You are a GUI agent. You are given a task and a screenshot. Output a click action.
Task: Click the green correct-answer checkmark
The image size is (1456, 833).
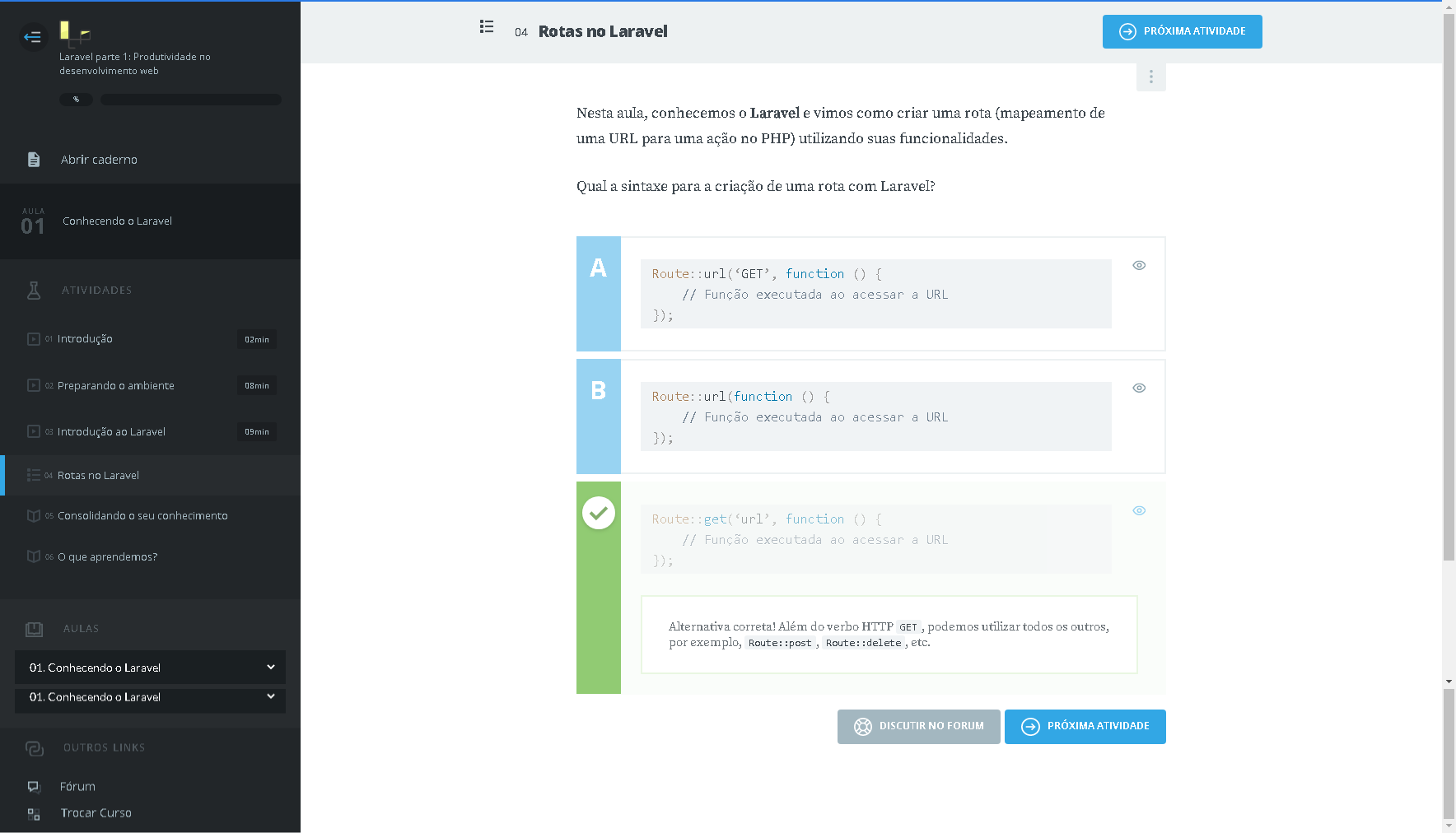point(599,514)
